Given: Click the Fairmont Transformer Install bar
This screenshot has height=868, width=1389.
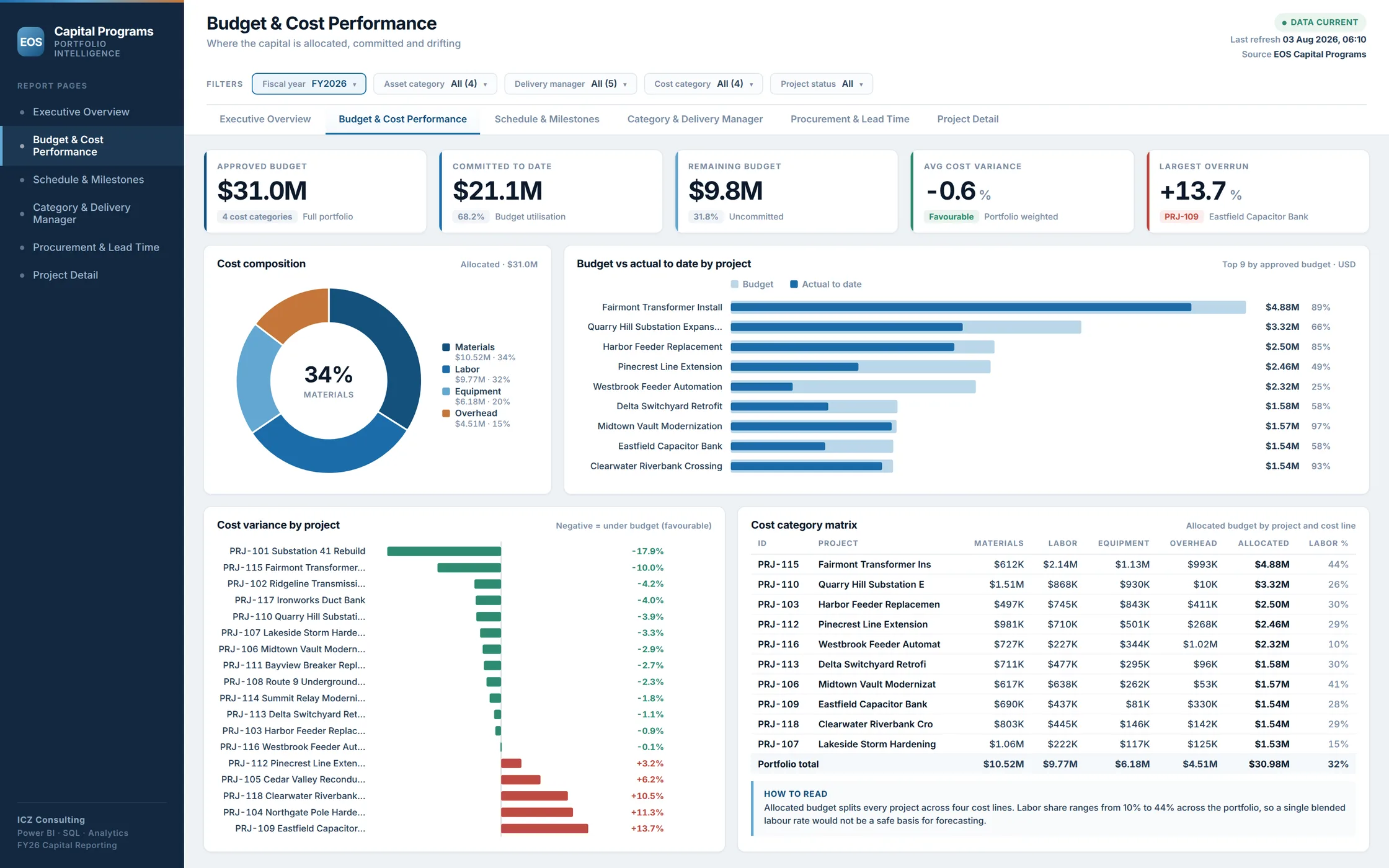Looking at the screenshot, I should [x=988, y=307].
